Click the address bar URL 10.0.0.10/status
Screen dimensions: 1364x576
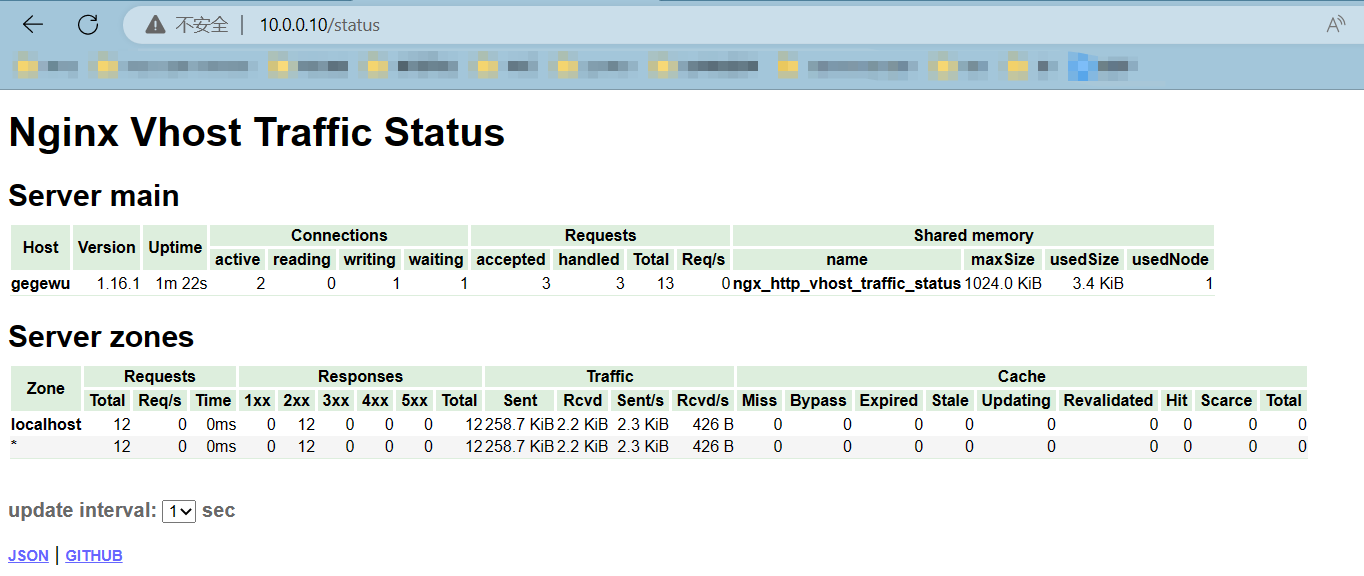(320, 25)
